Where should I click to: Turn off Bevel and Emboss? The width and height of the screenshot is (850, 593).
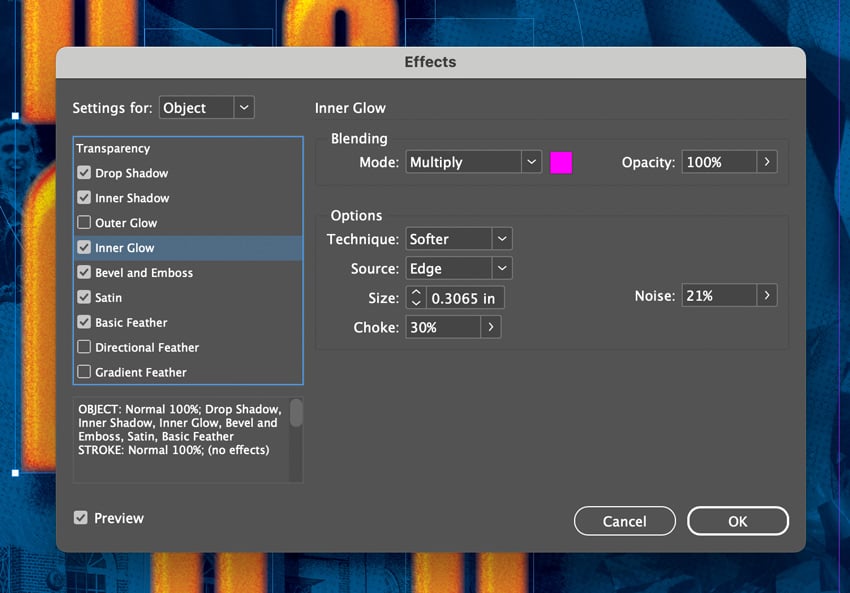point(84,272)
